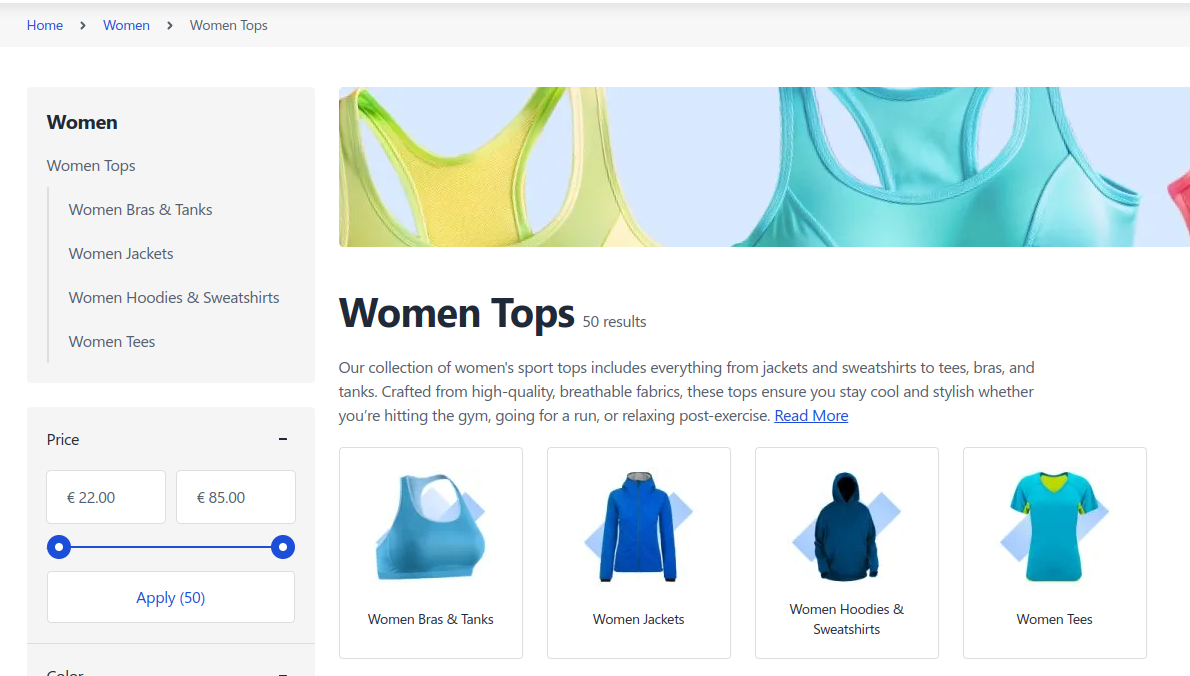
Task: Click the maximum price slider handle
Action: [x=283, y=547]
